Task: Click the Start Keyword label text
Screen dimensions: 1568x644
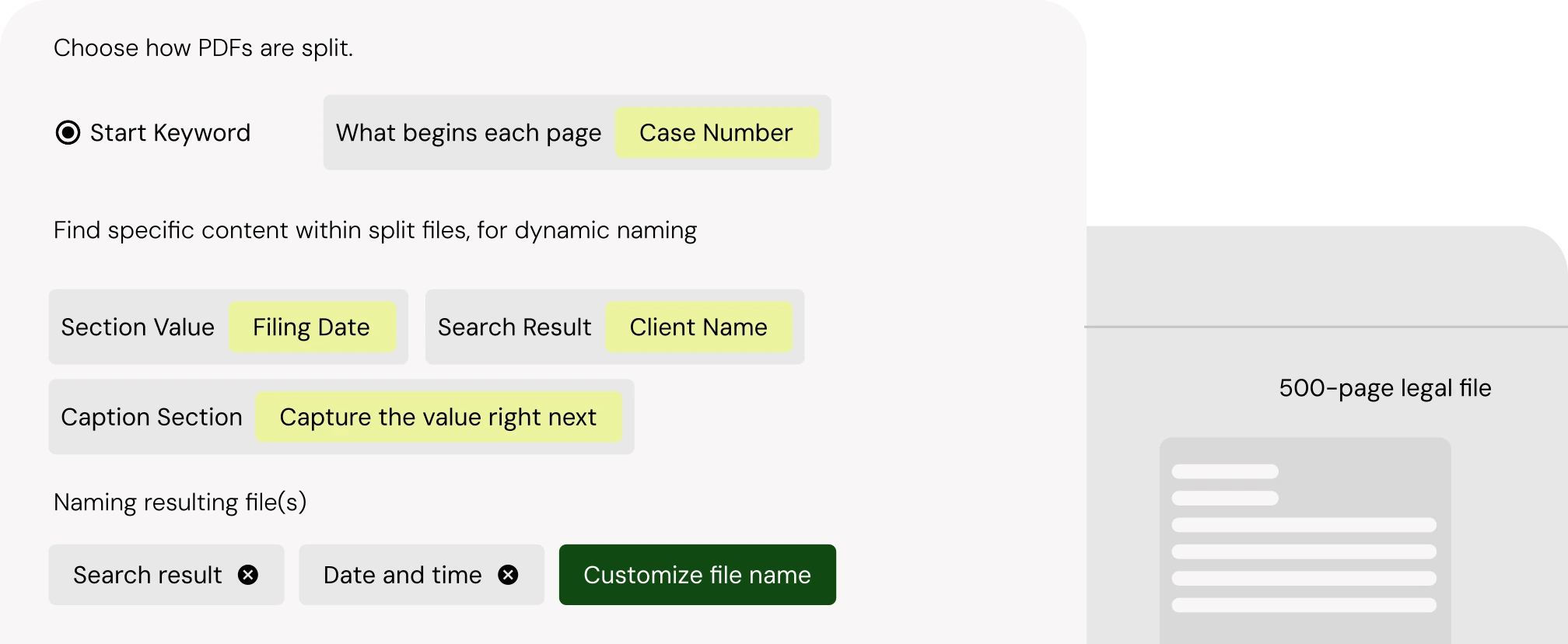Action: click(170, 133)
